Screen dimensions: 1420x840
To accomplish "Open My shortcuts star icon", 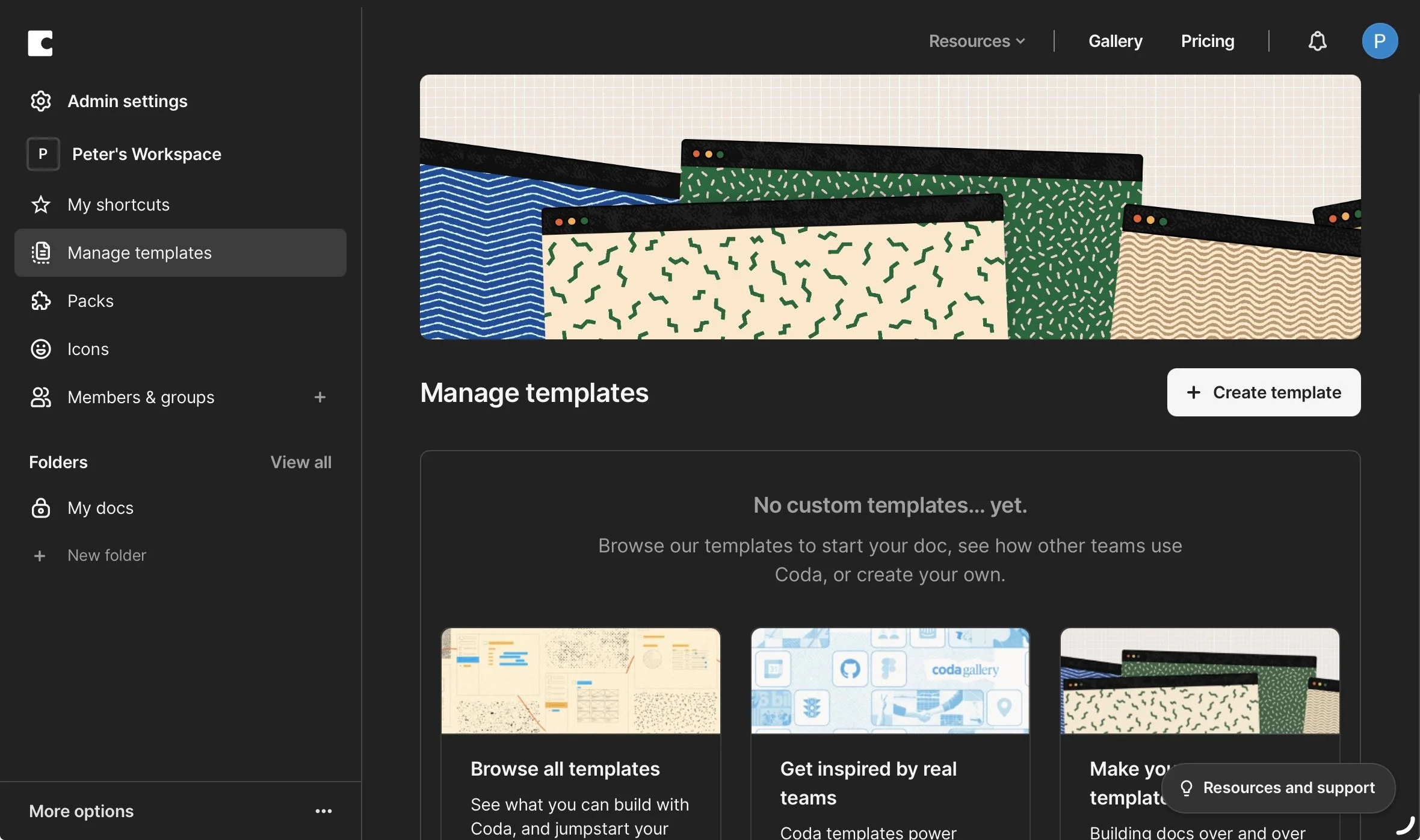I will (x=41, y=205).
